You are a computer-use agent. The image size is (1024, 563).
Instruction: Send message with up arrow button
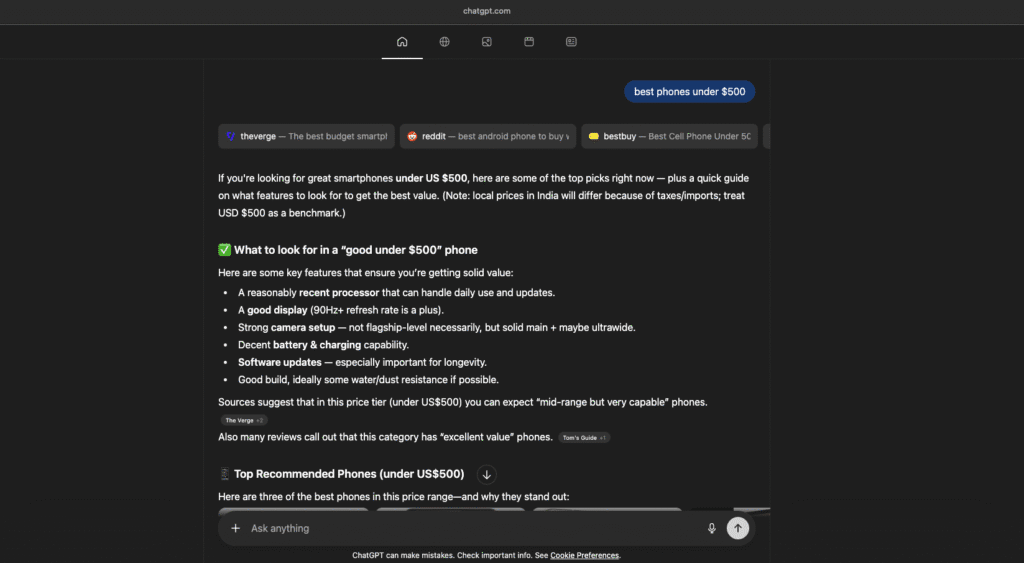click(x=738, y=528)
